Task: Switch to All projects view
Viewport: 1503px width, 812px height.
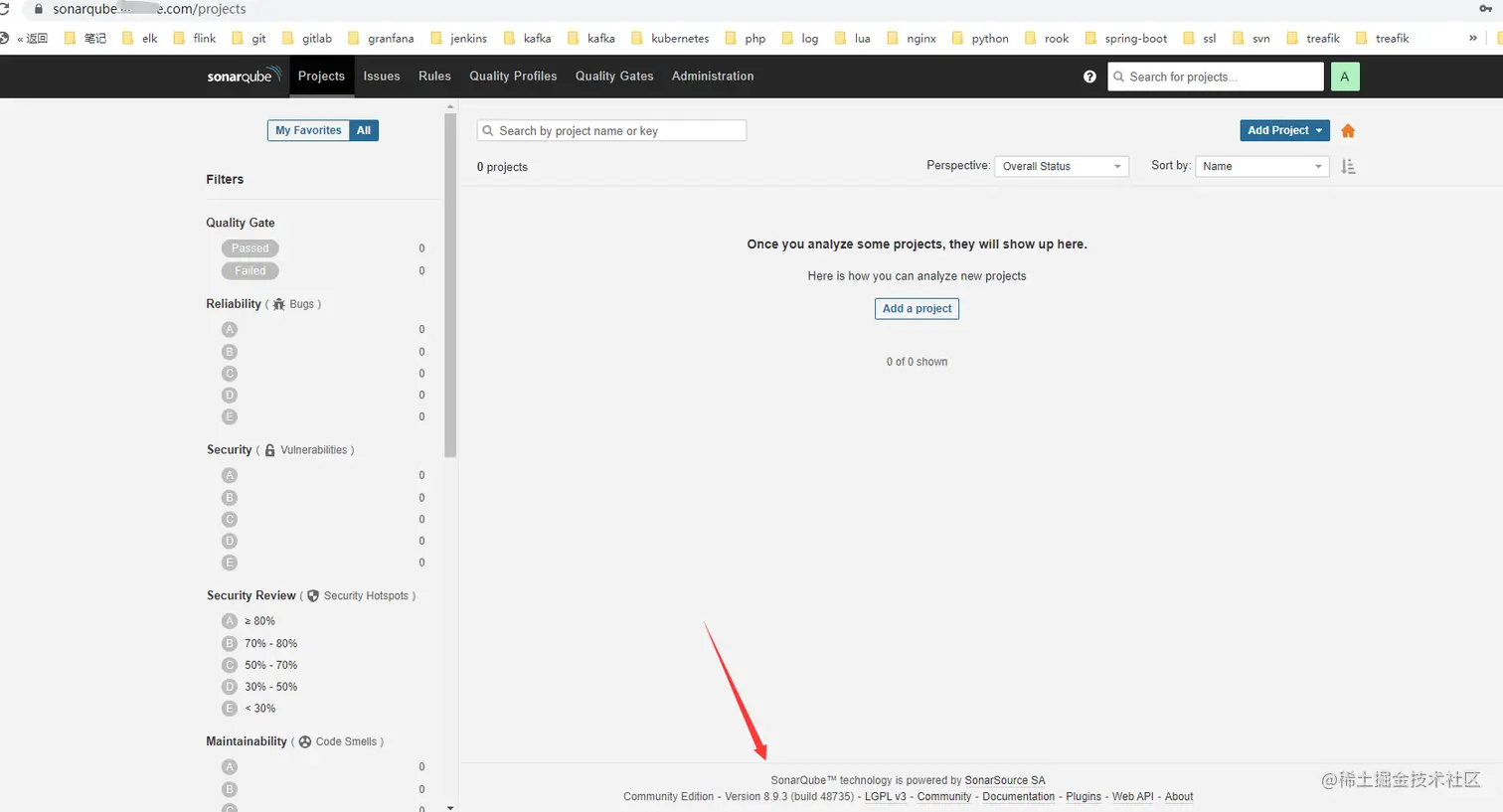Action: (364, 130)
